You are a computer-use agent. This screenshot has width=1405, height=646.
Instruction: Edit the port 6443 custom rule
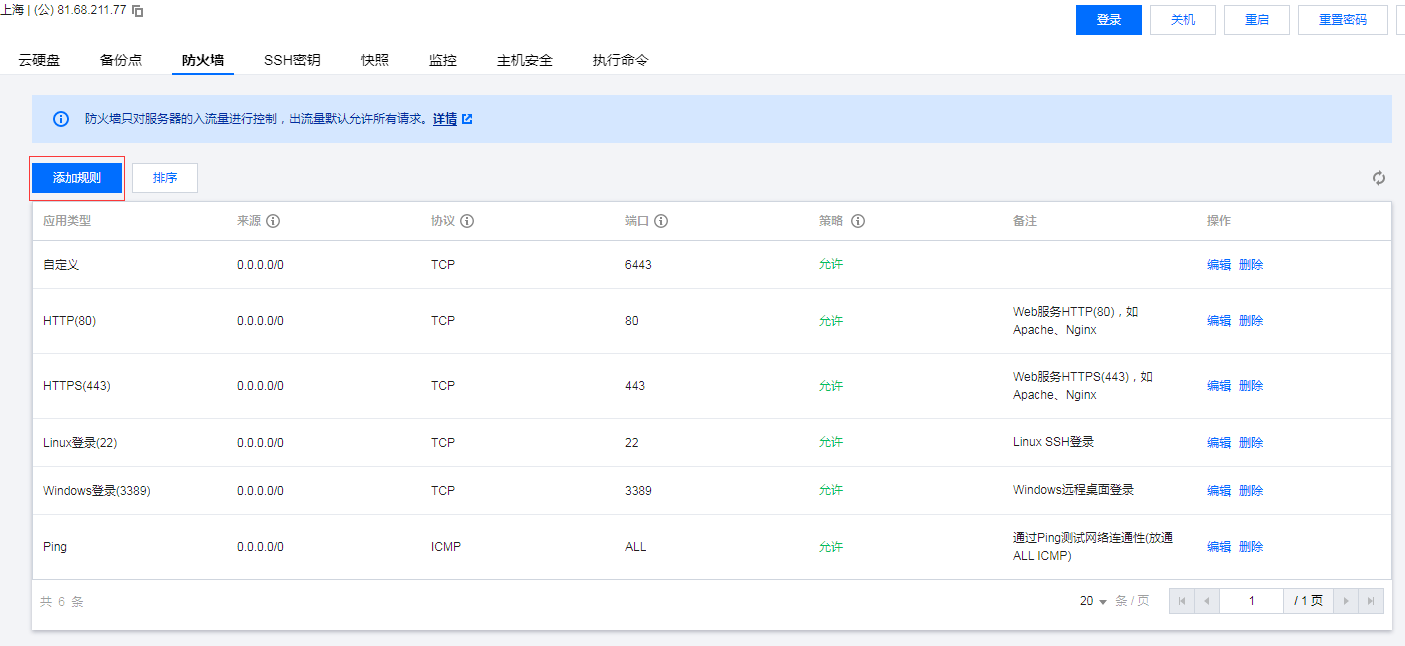[x=1218, y=265]
